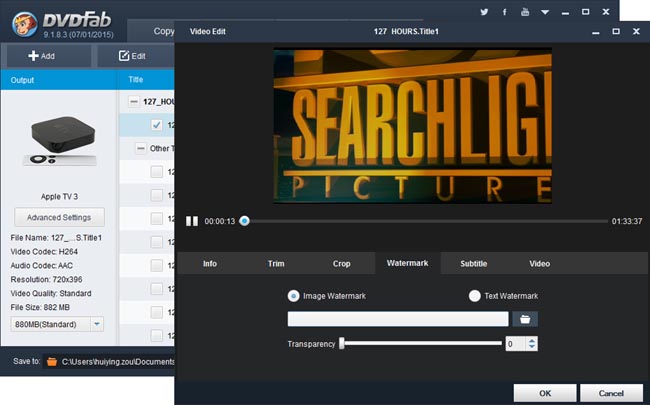Click the 'Audio Codec: AAC' text

pos(41,265)
